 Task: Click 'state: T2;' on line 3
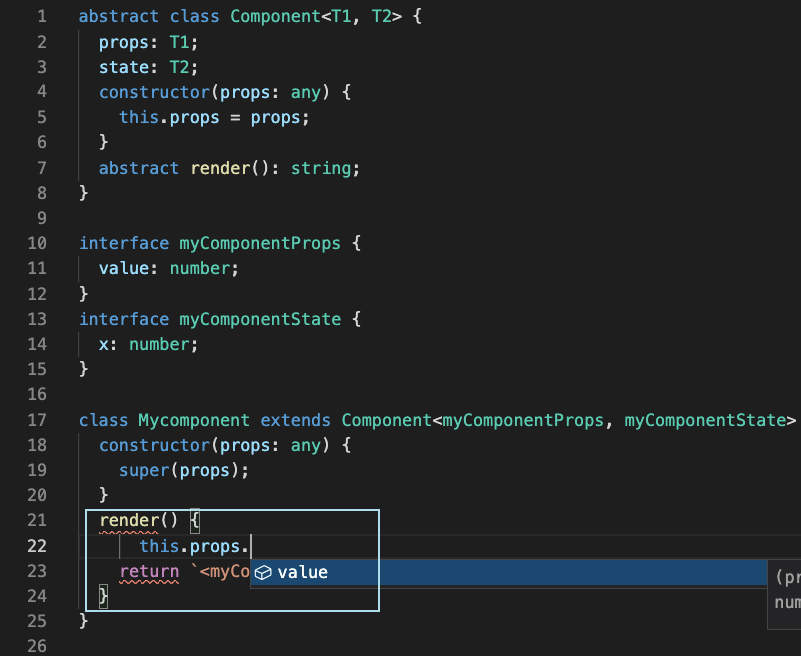[x=148, y=67]
